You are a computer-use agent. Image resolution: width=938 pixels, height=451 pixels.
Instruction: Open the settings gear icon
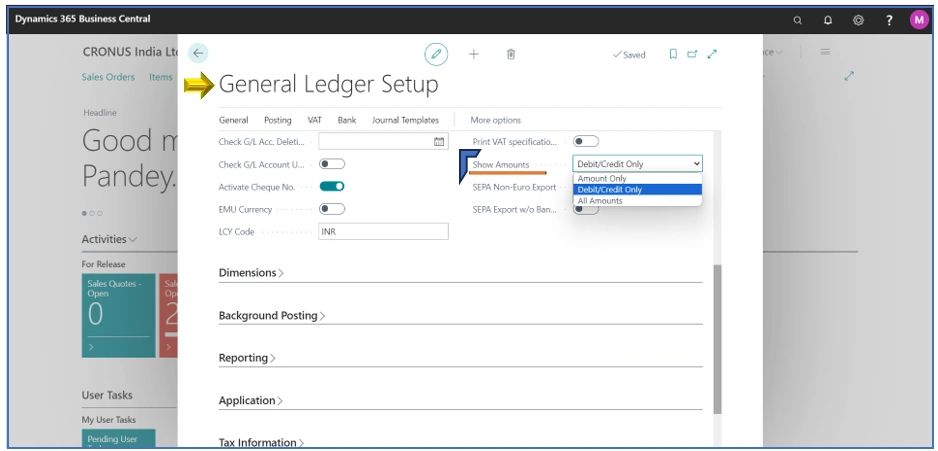click(858, 20)
